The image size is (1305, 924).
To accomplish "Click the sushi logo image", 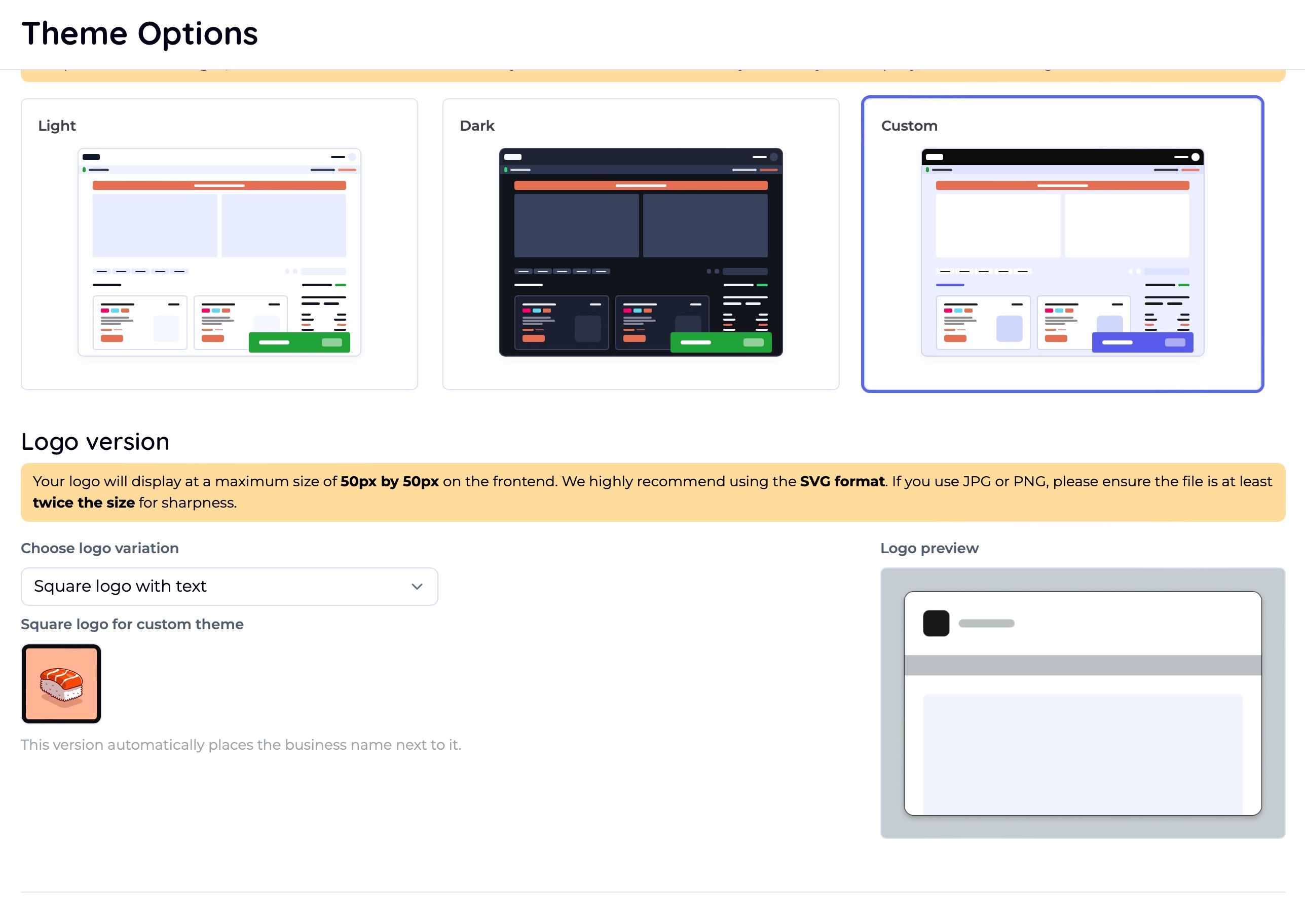I will click(x=61, y=684).
